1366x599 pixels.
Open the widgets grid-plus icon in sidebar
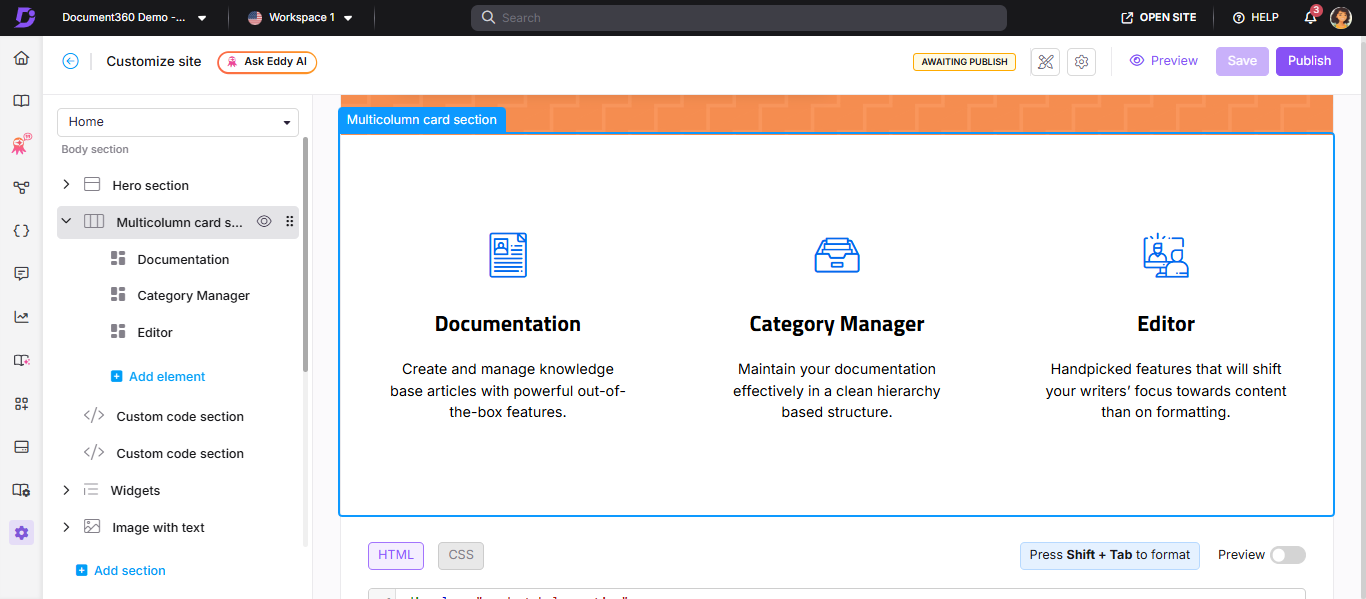point(21,403)
